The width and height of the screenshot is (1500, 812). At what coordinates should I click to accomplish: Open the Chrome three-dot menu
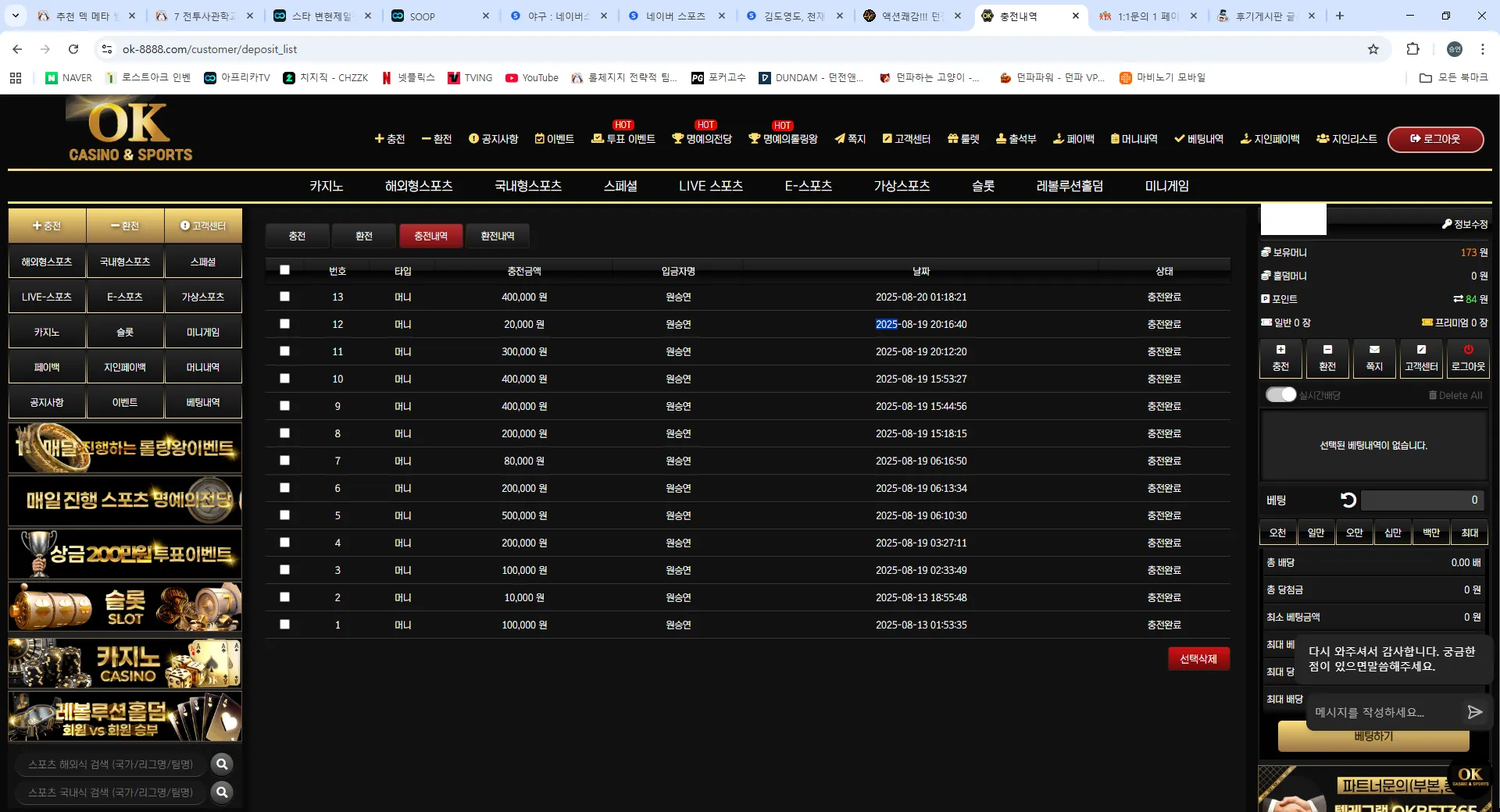click(1482, 49)
